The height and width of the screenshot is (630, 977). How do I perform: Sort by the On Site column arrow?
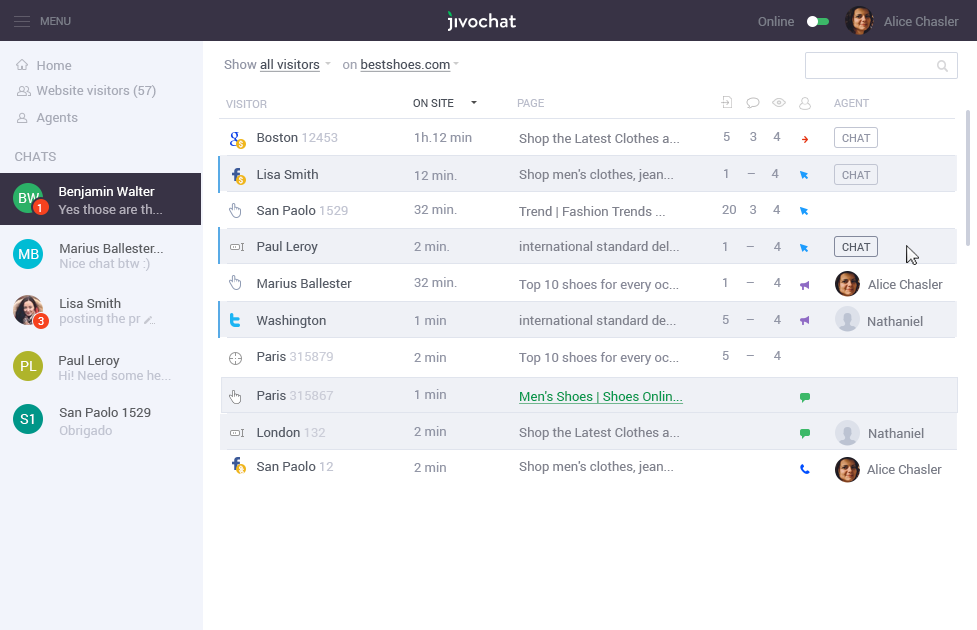[x=474, y=103]
